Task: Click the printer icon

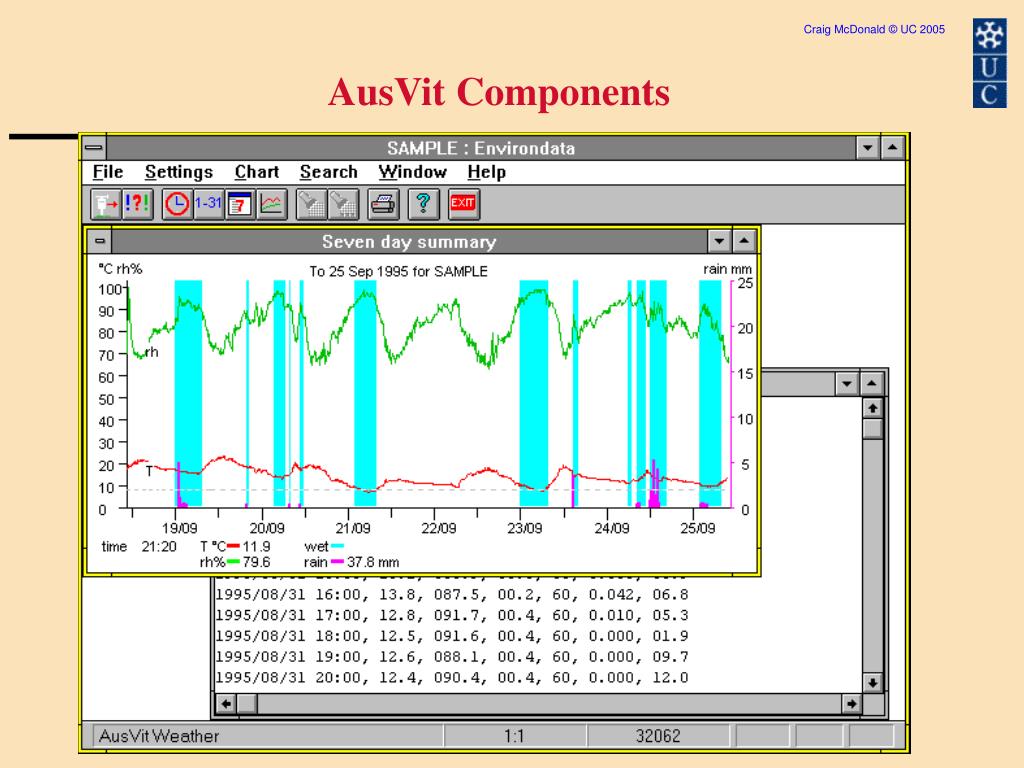Action: tap(383, 204)
